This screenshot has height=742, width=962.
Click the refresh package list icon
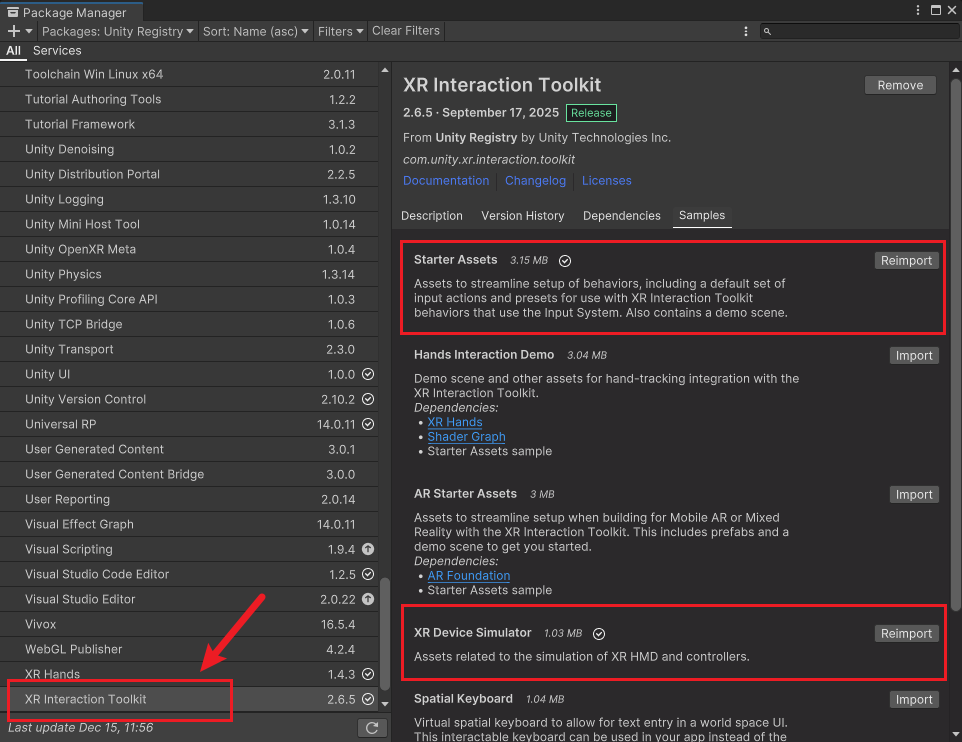click(372, 728)
